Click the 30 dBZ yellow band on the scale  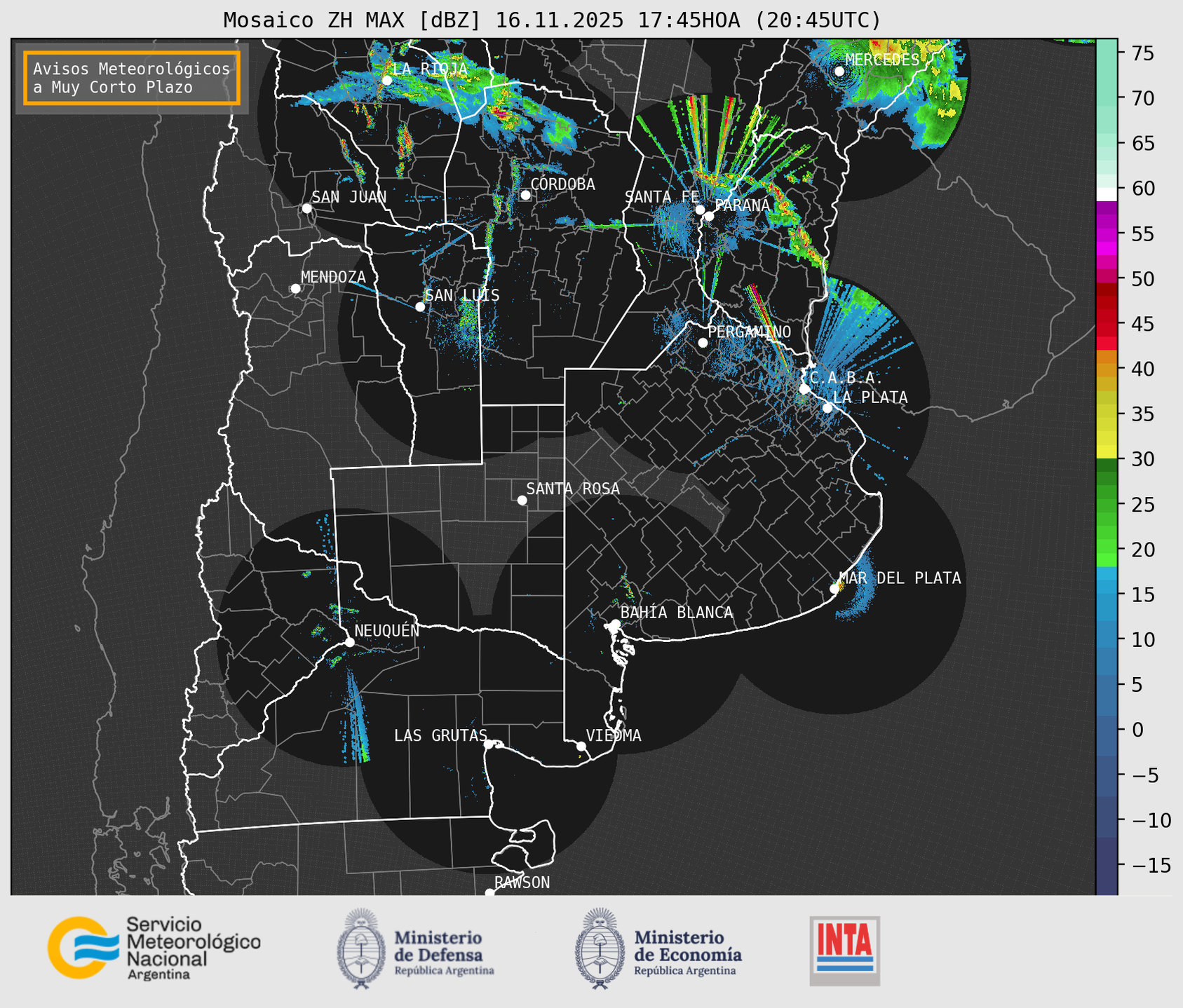[1107, 452]
